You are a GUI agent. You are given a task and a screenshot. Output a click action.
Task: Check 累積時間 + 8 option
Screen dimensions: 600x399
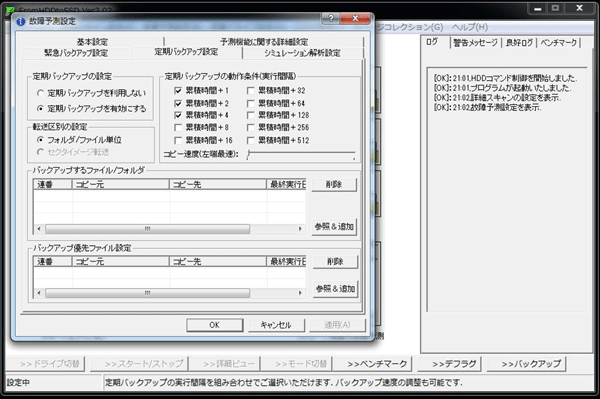point(178,127)
